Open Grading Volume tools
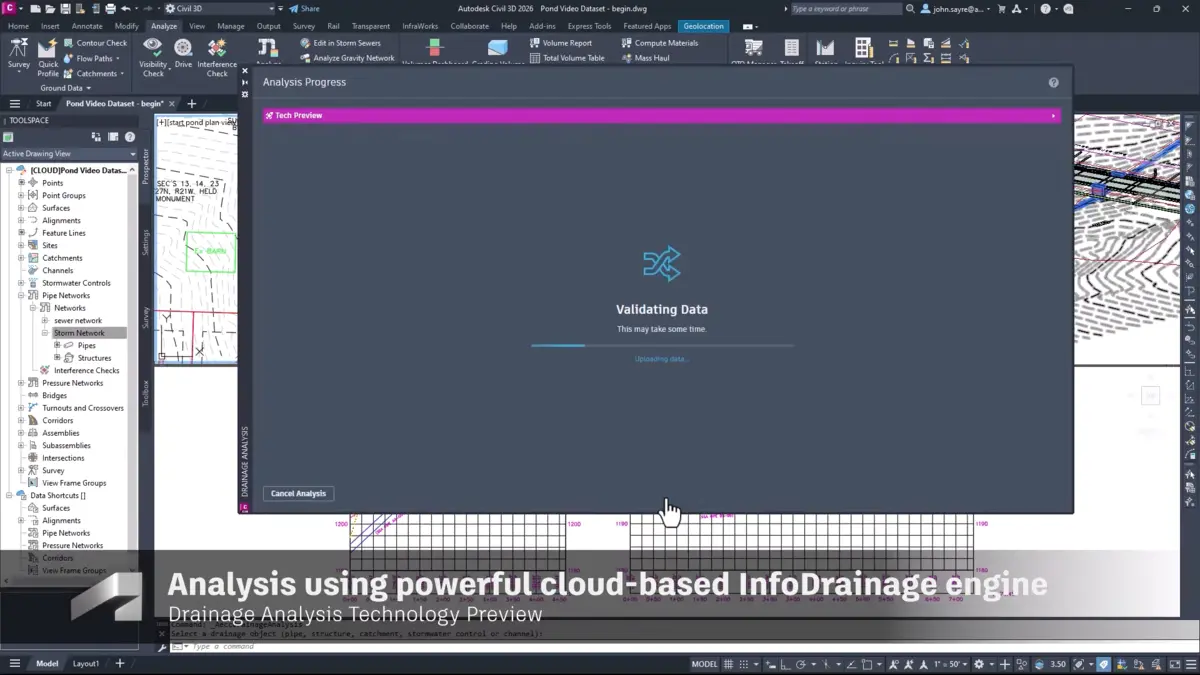The image size is (1200, 675). click(x=498, y=52)
